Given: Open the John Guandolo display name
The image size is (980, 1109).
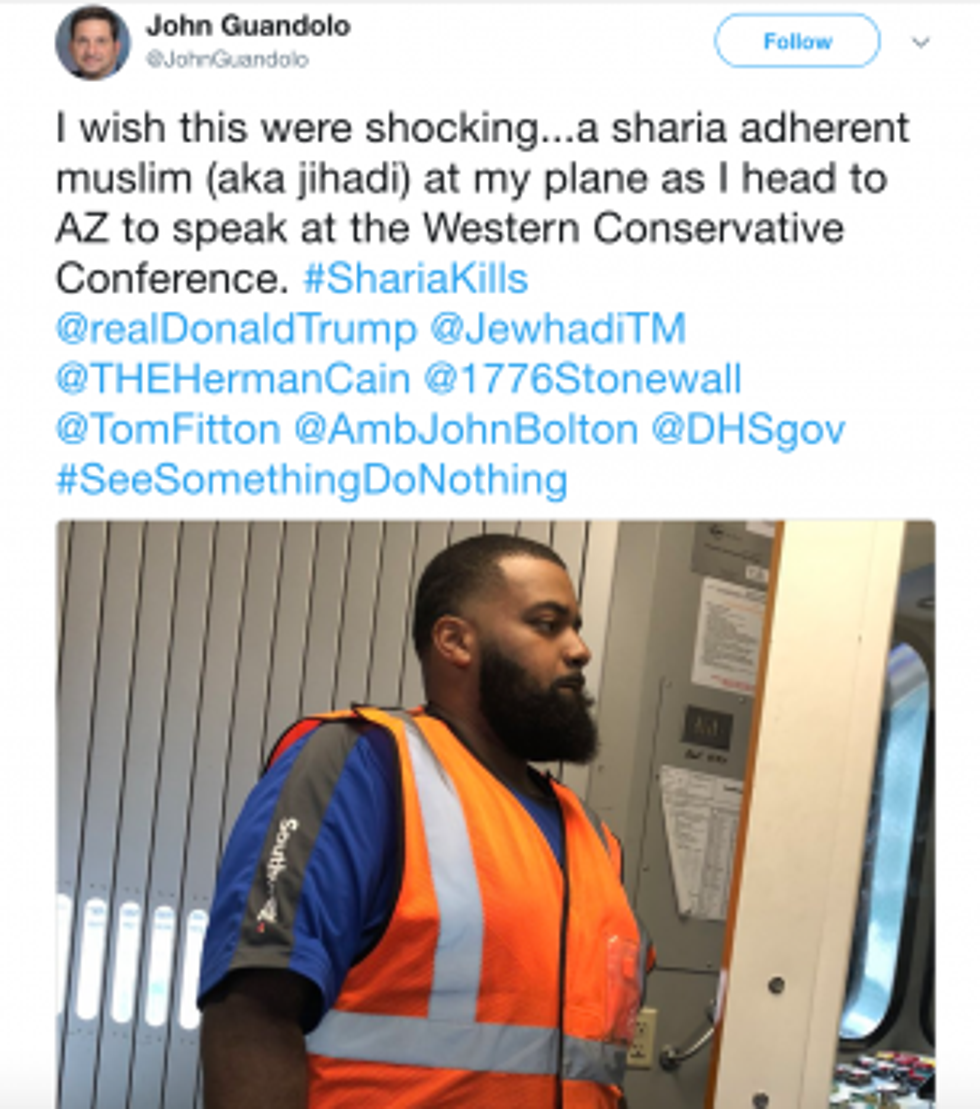Looking at the screenshot, I should [247, 26].
